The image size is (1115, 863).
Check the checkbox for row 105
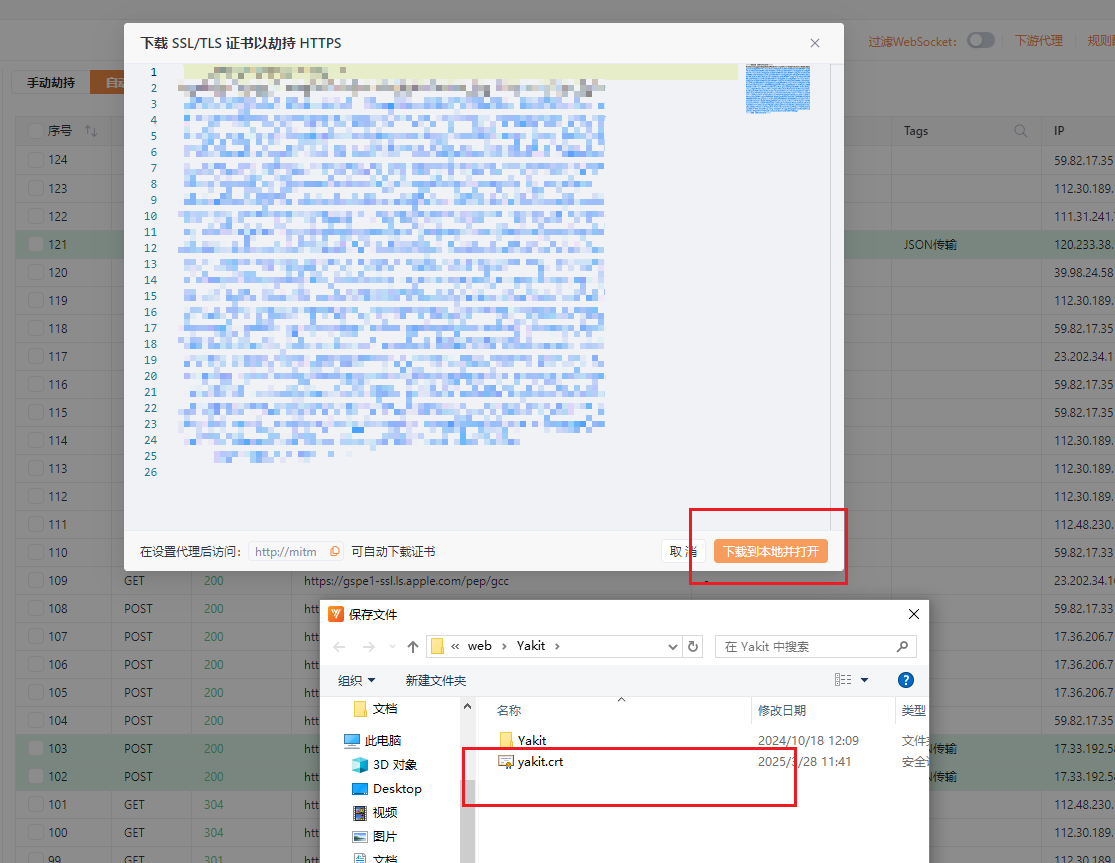36,692
